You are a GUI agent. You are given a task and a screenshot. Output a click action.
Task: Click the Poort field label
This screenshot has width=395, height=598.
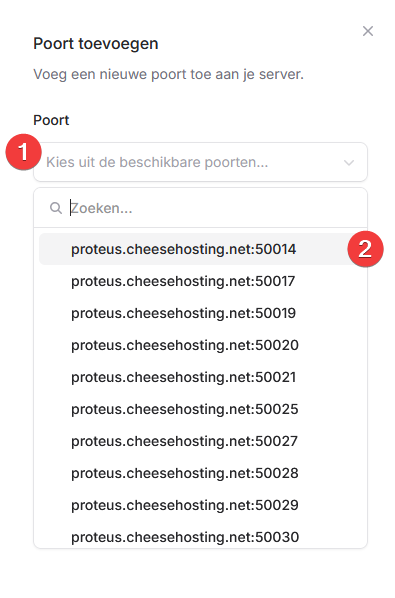51,121
